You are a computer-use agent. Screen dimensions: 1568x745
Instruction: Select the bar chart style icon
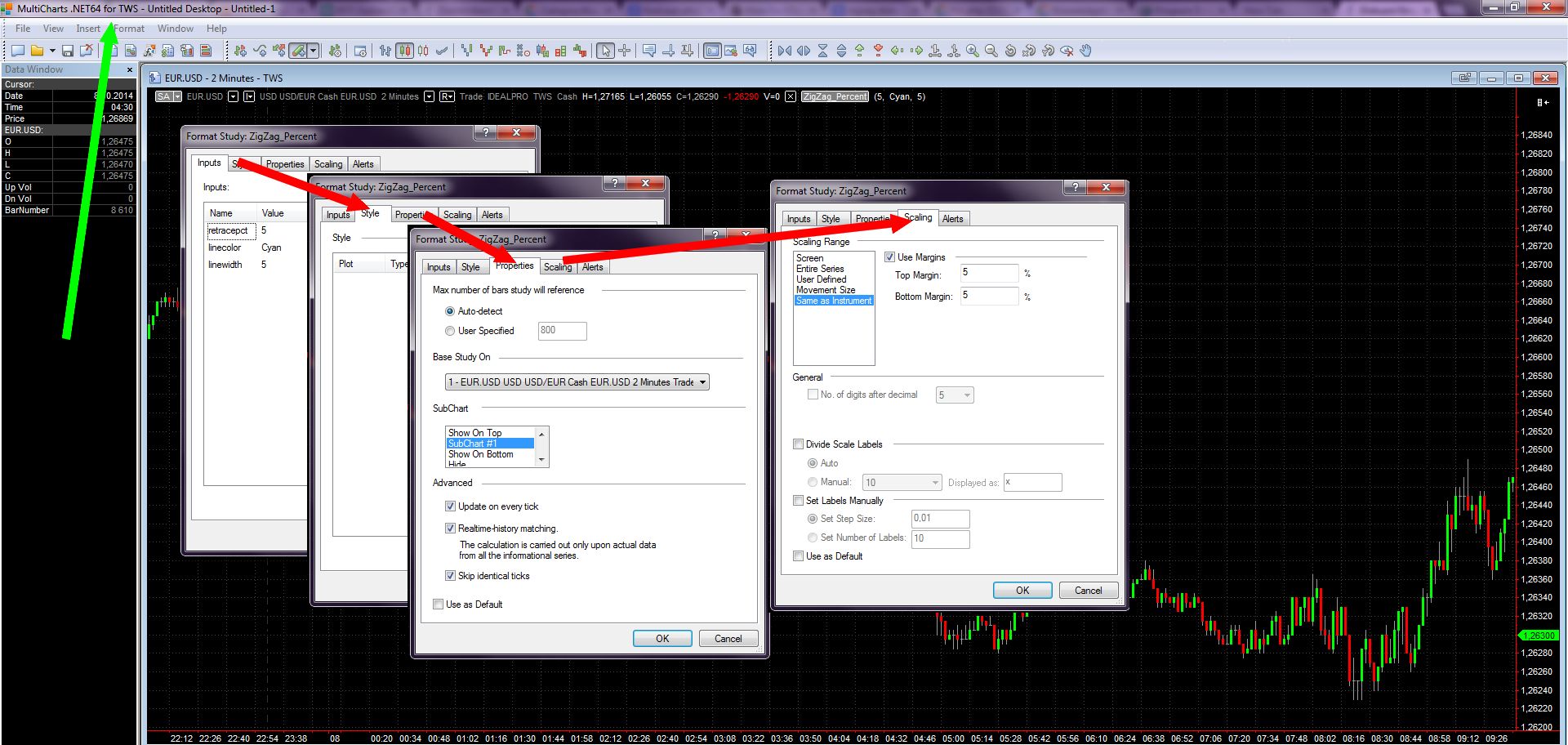pyautogui.click(x=385, y=51)
